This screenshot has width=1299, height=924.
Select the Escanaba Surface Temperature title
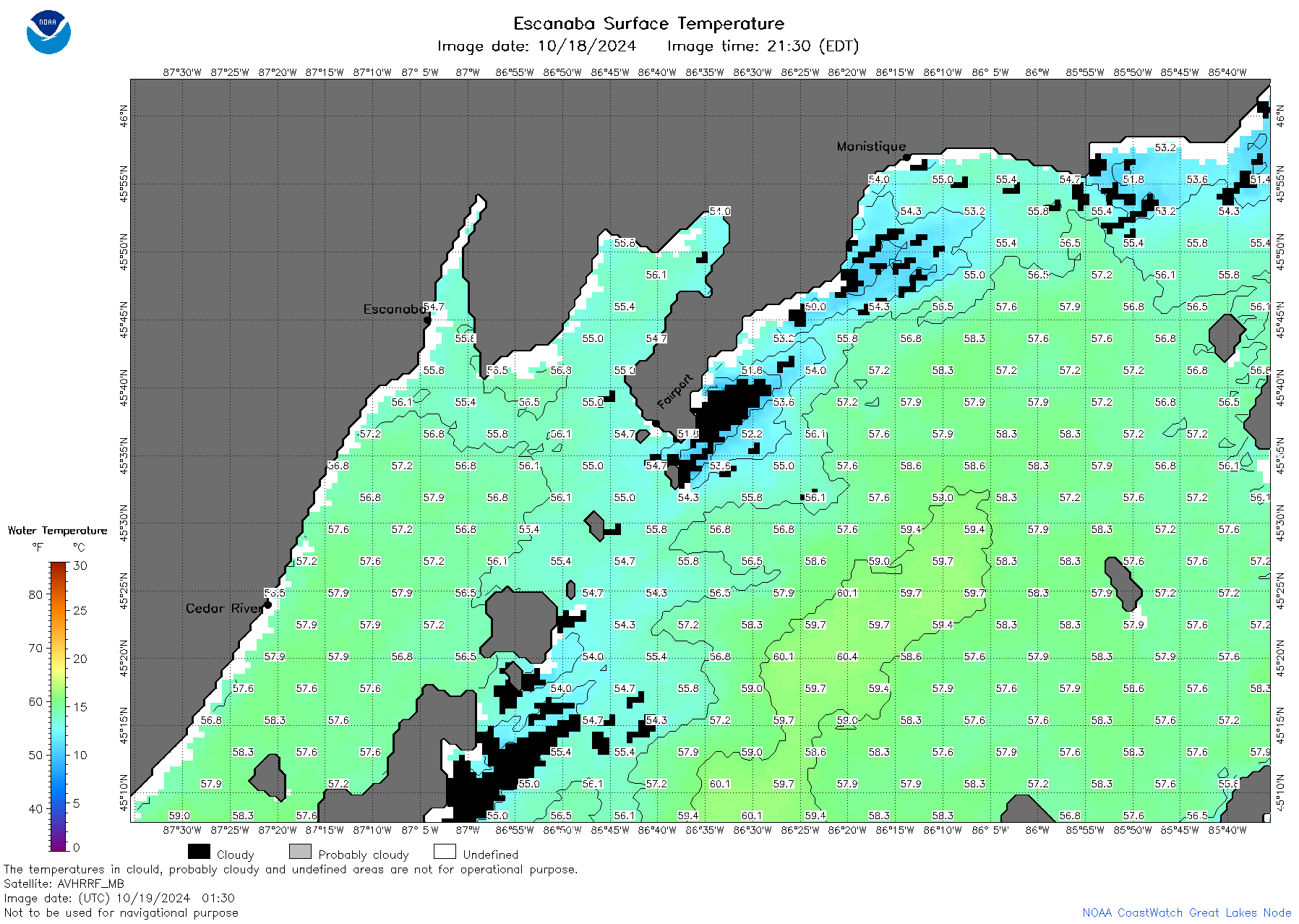point(648,24)
